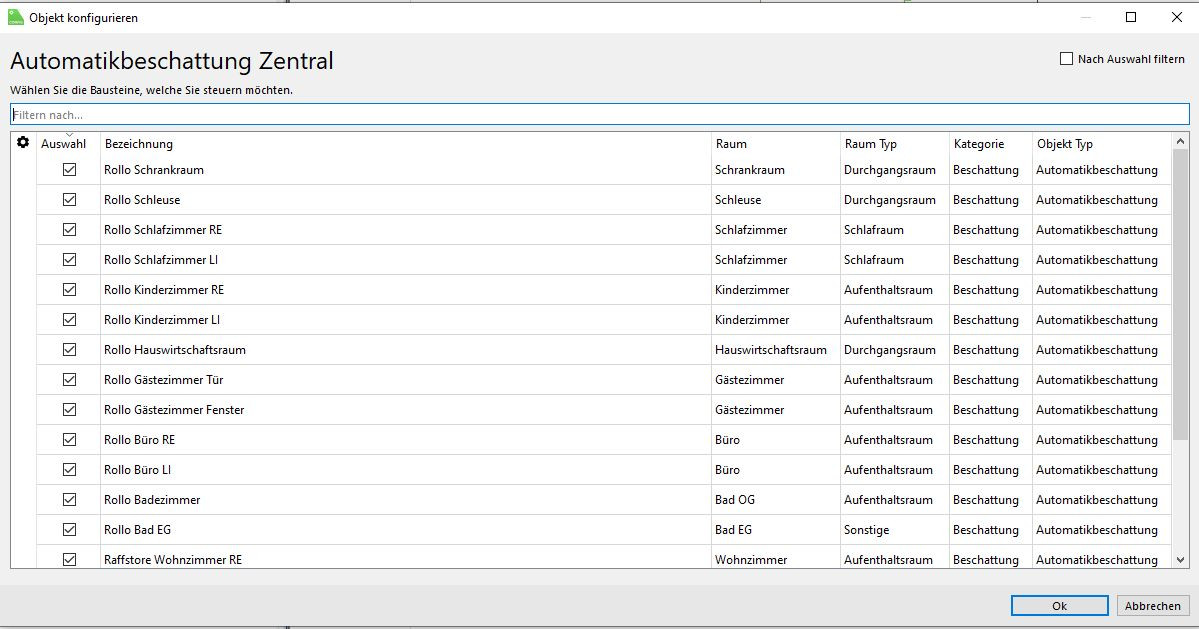Viewport: 1199px width, 629px height.
Task: Enable 'Nach Auswahl filtern' checkbox
Action: point(1066,59)
